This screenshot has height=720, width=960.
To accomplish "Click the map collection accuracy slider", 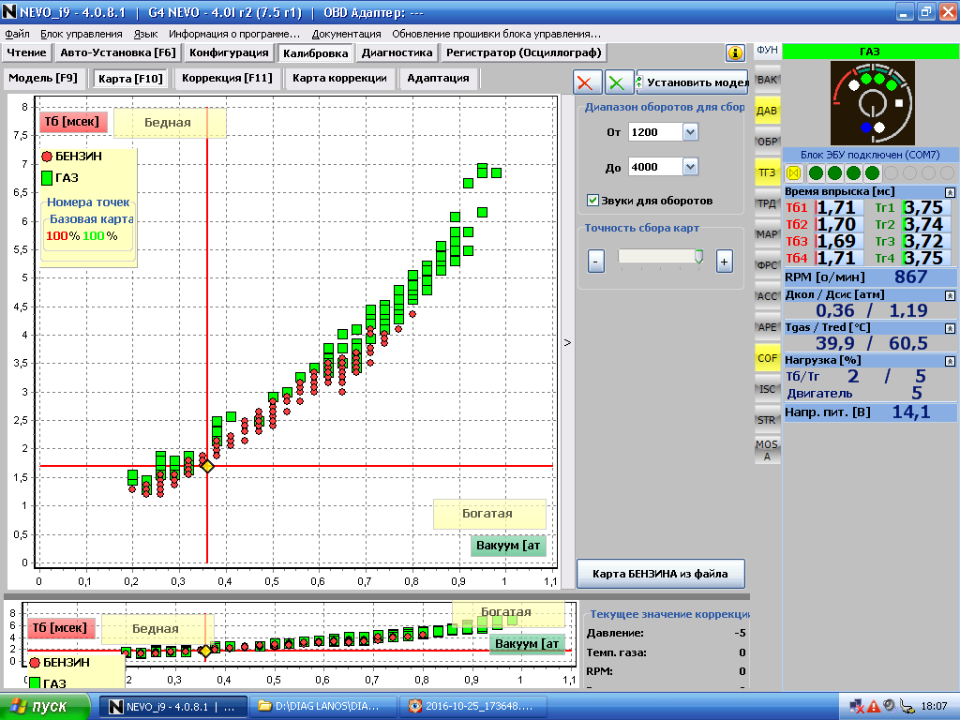I will click(659, 258).
